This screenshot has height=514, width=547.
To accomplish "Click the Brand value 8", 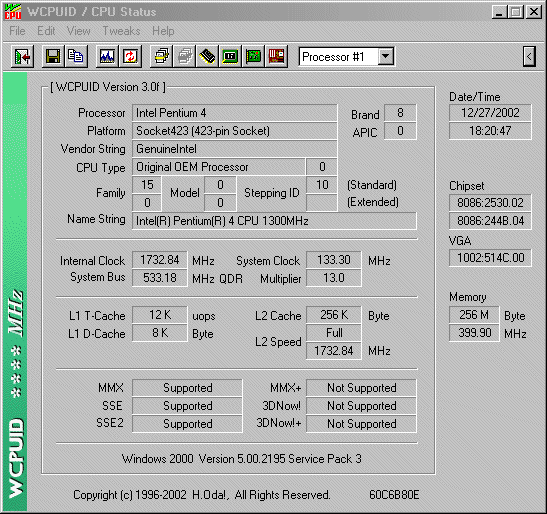I will (x=400, y=113).
